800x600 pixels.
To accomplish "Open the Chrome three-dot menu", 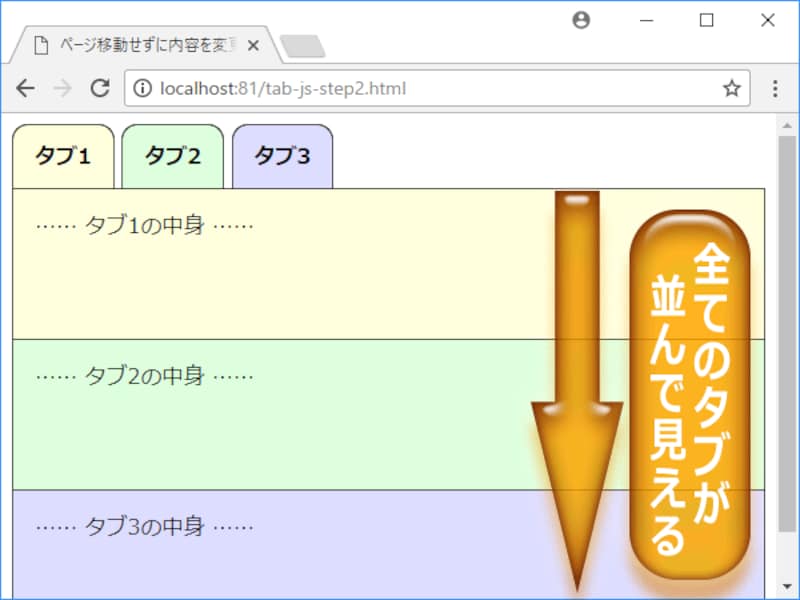I will pos(775,88).
